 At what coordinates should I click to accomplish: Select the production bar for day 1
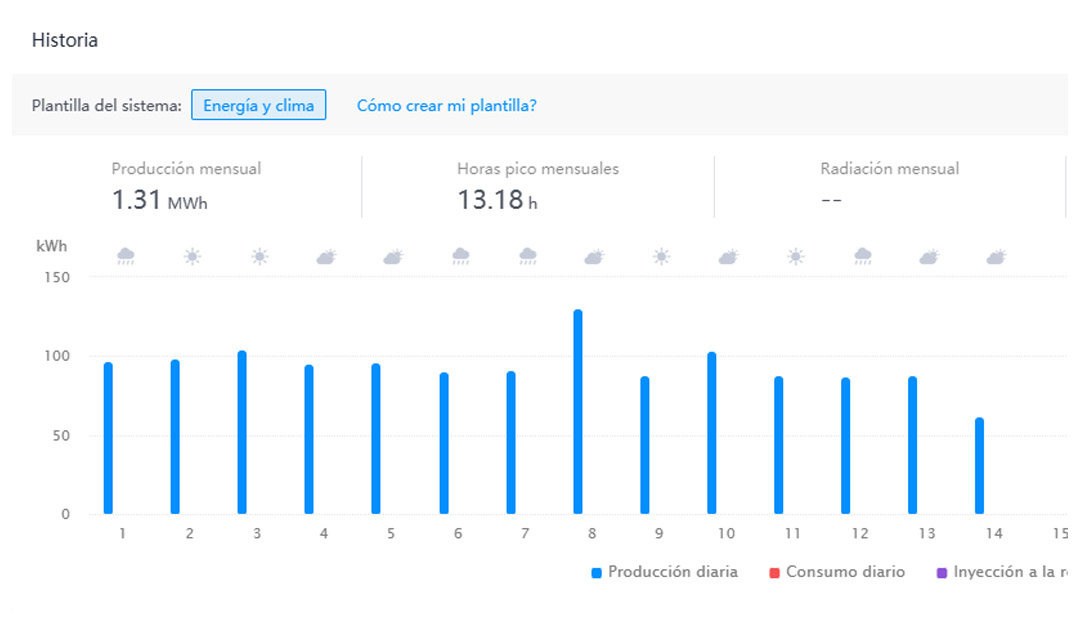click(x=108, y=438)
